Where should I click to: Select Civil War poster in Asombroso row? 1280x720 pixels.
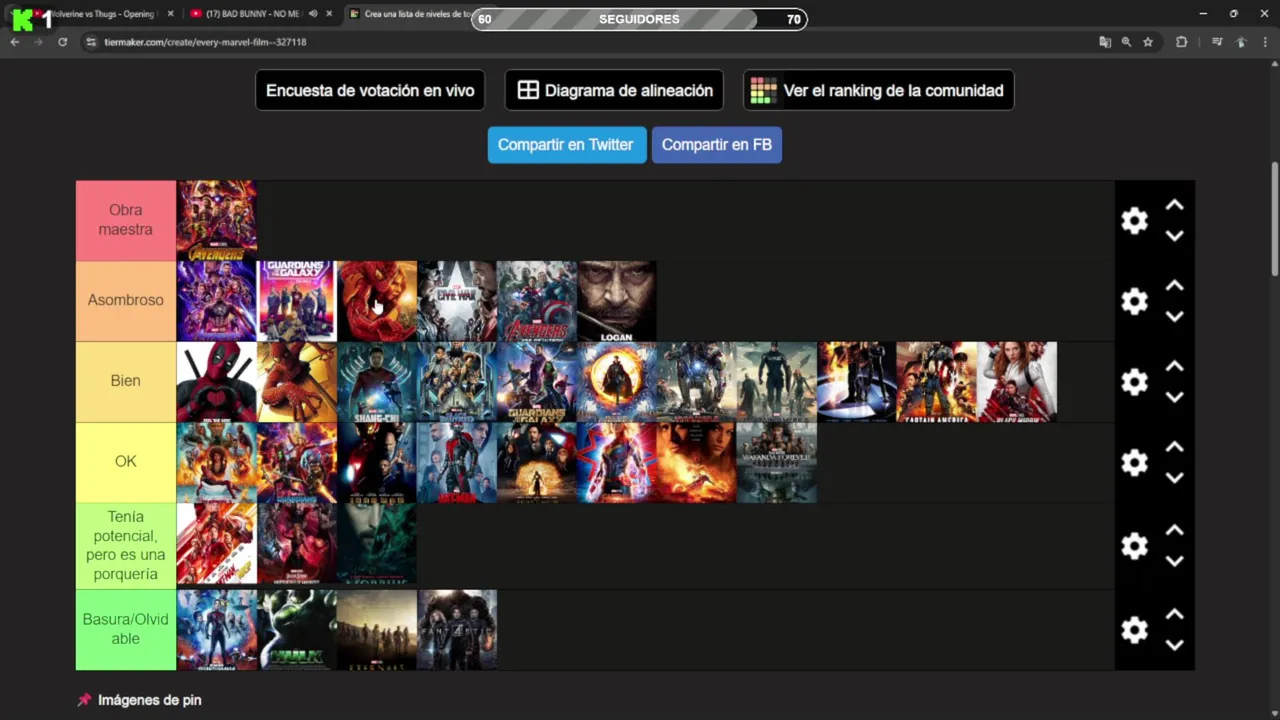457,301
